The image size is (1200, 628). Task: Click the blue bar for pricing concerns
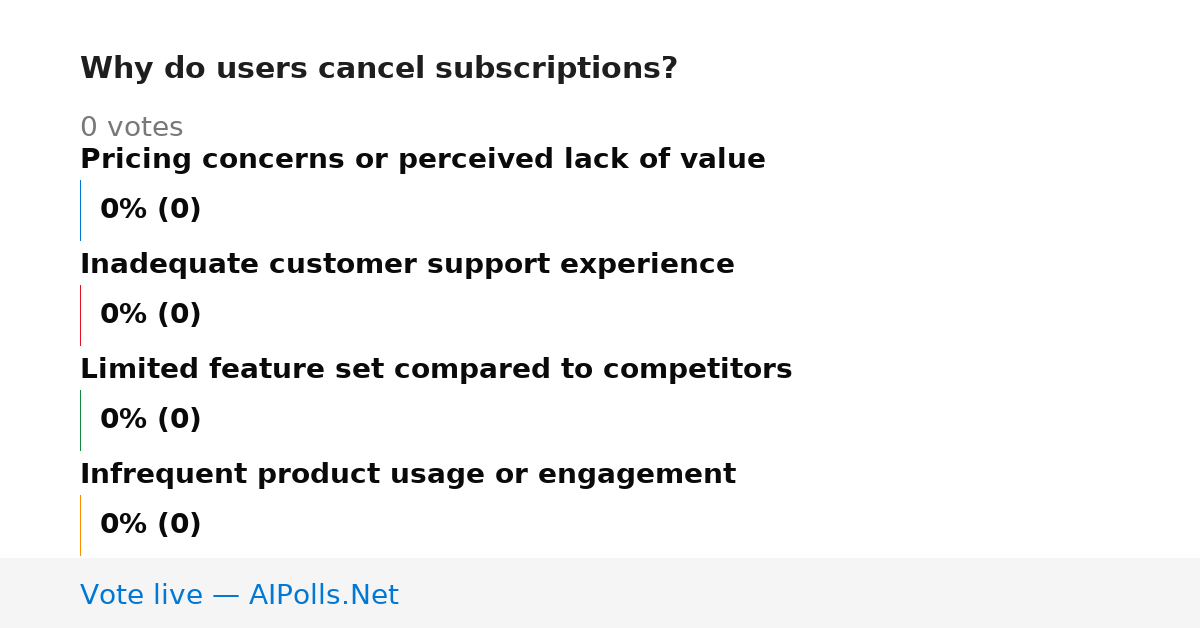coord(80,210)
